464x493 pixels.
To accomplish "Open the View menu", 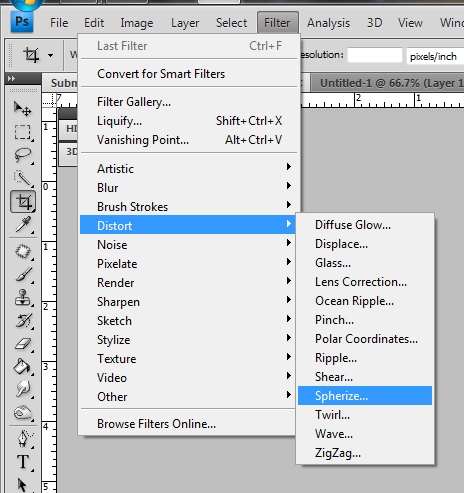I will (x=410, y=23).
